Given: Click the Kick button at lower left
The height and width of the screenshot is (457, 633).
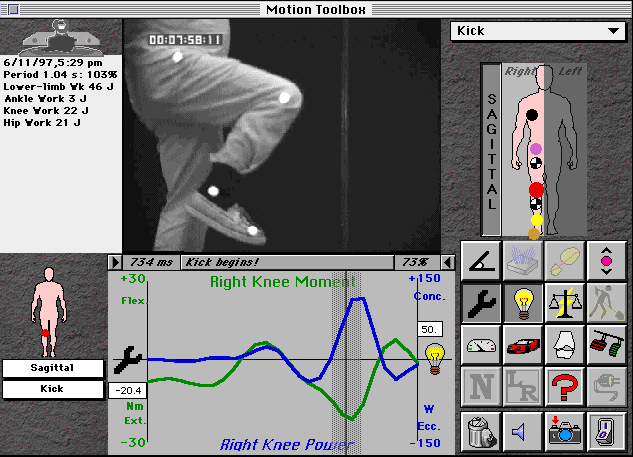Looking at the screenshot, I should click(x=51, y=388).
